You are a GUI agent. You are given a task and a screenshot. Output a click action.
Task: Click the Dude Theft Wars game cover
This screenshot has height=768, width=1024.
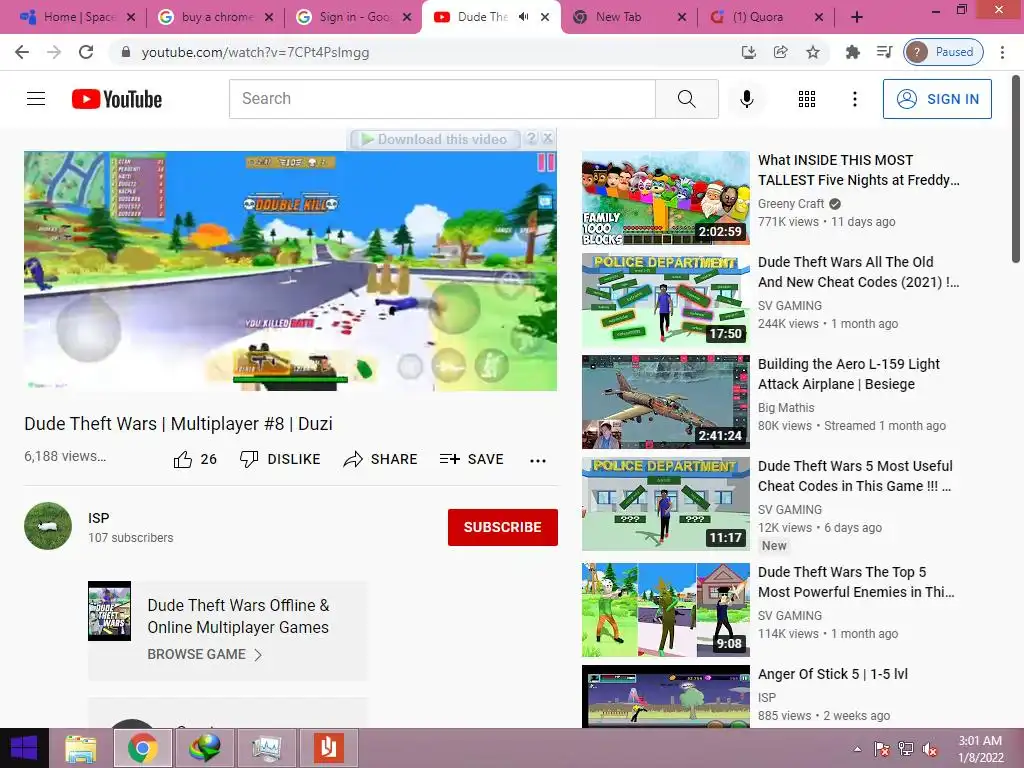[x=109, y=611]
